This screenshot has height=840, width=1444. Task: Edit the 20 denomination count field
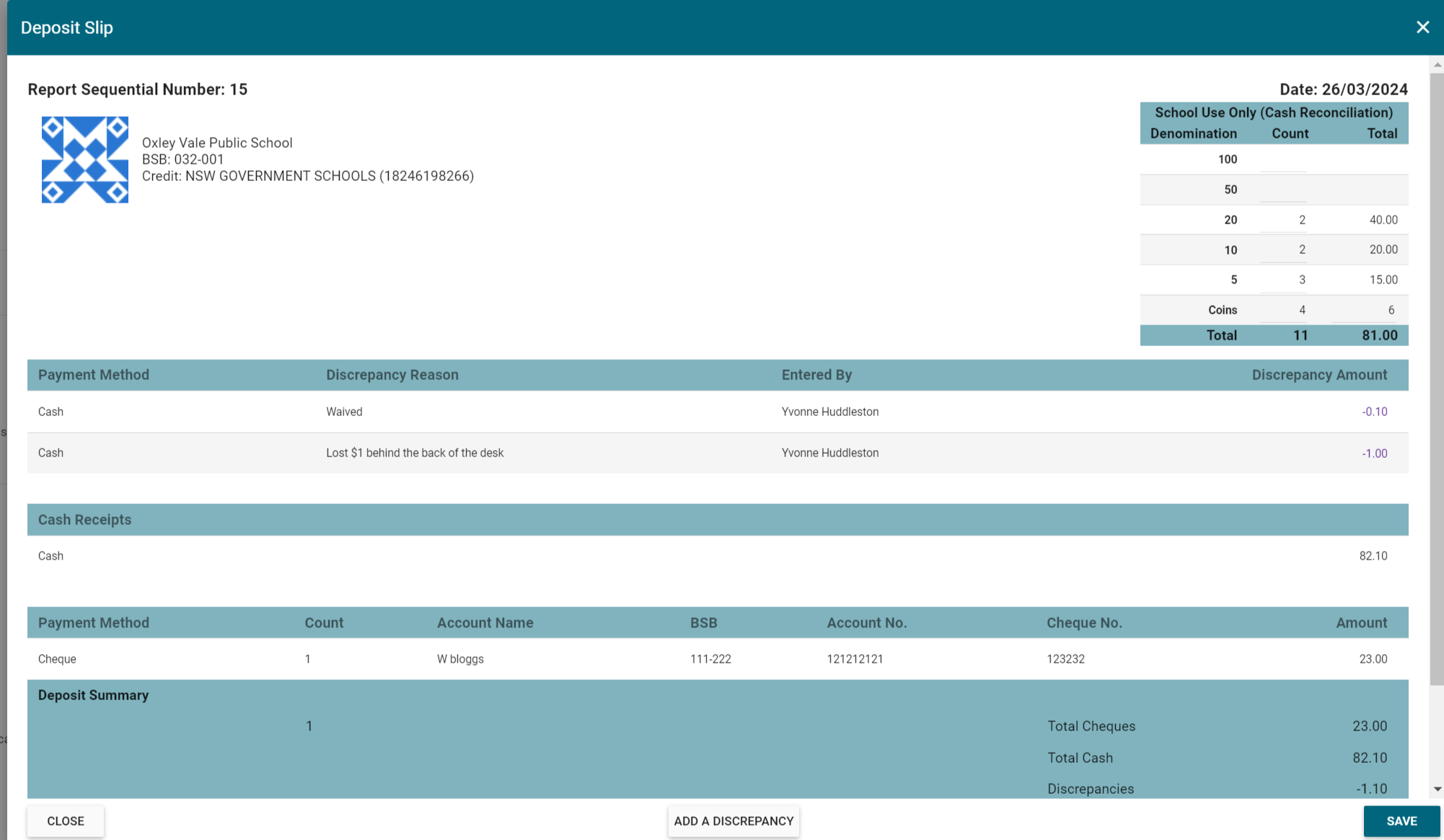[1283, 220]
